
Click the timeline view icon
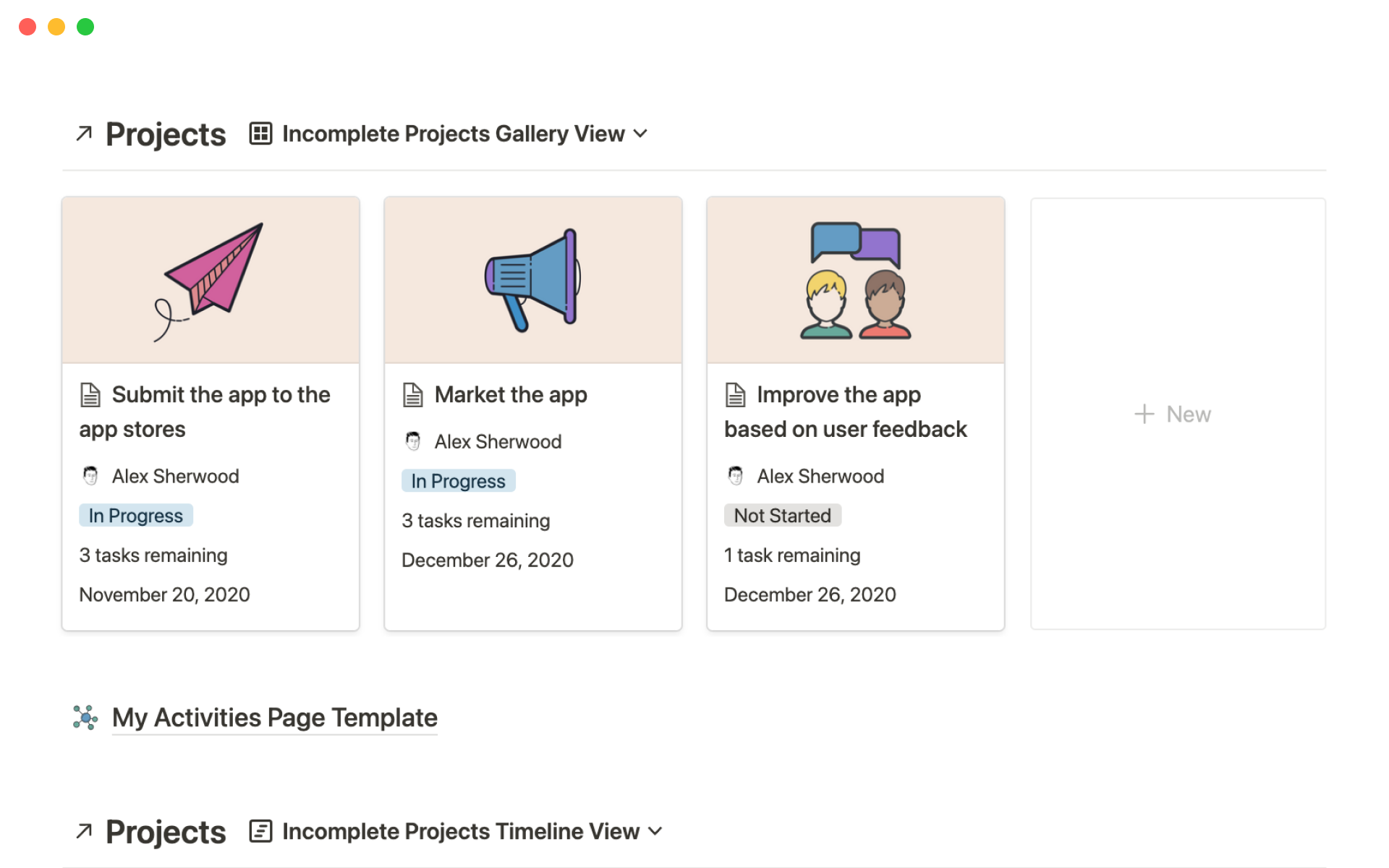[260, 831]
